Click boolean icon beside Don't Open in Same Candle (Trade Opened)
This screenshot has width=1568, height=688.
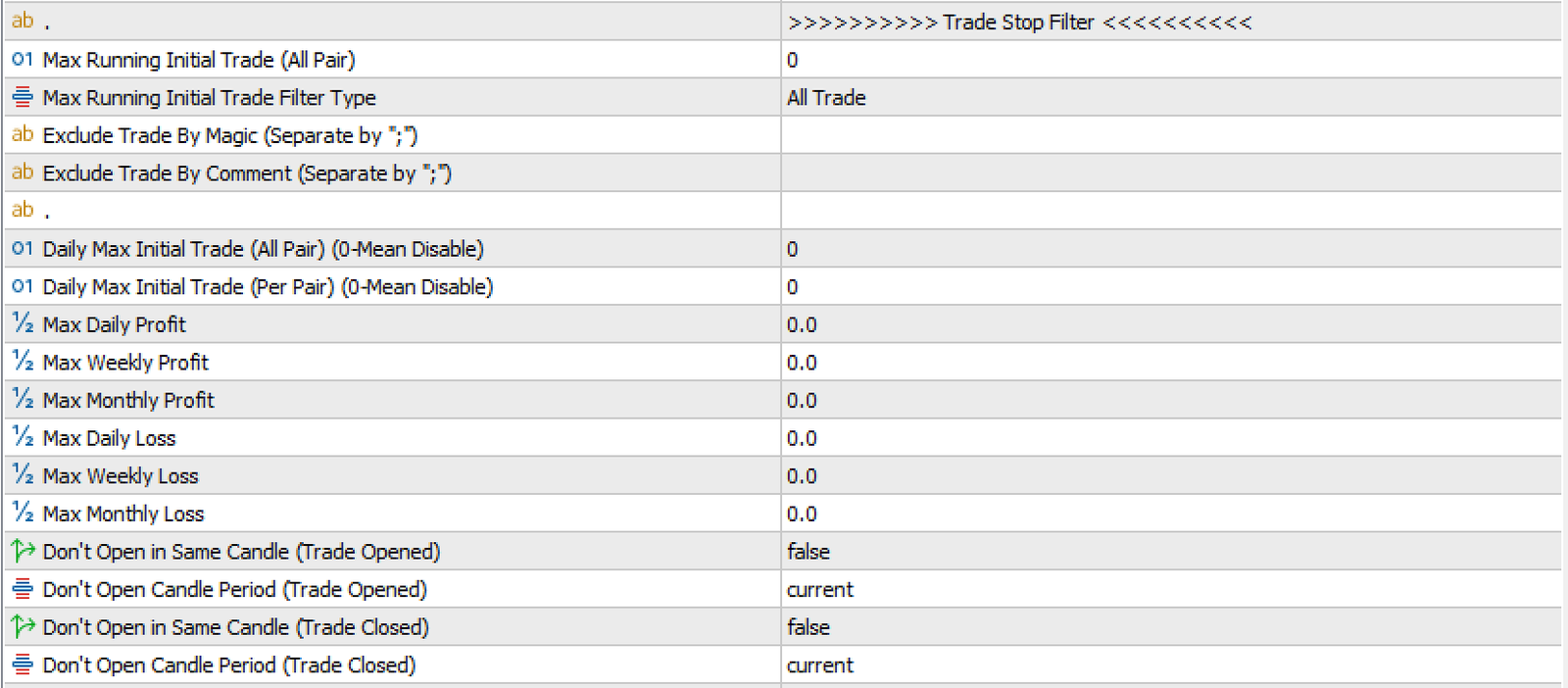coord(22,551)
